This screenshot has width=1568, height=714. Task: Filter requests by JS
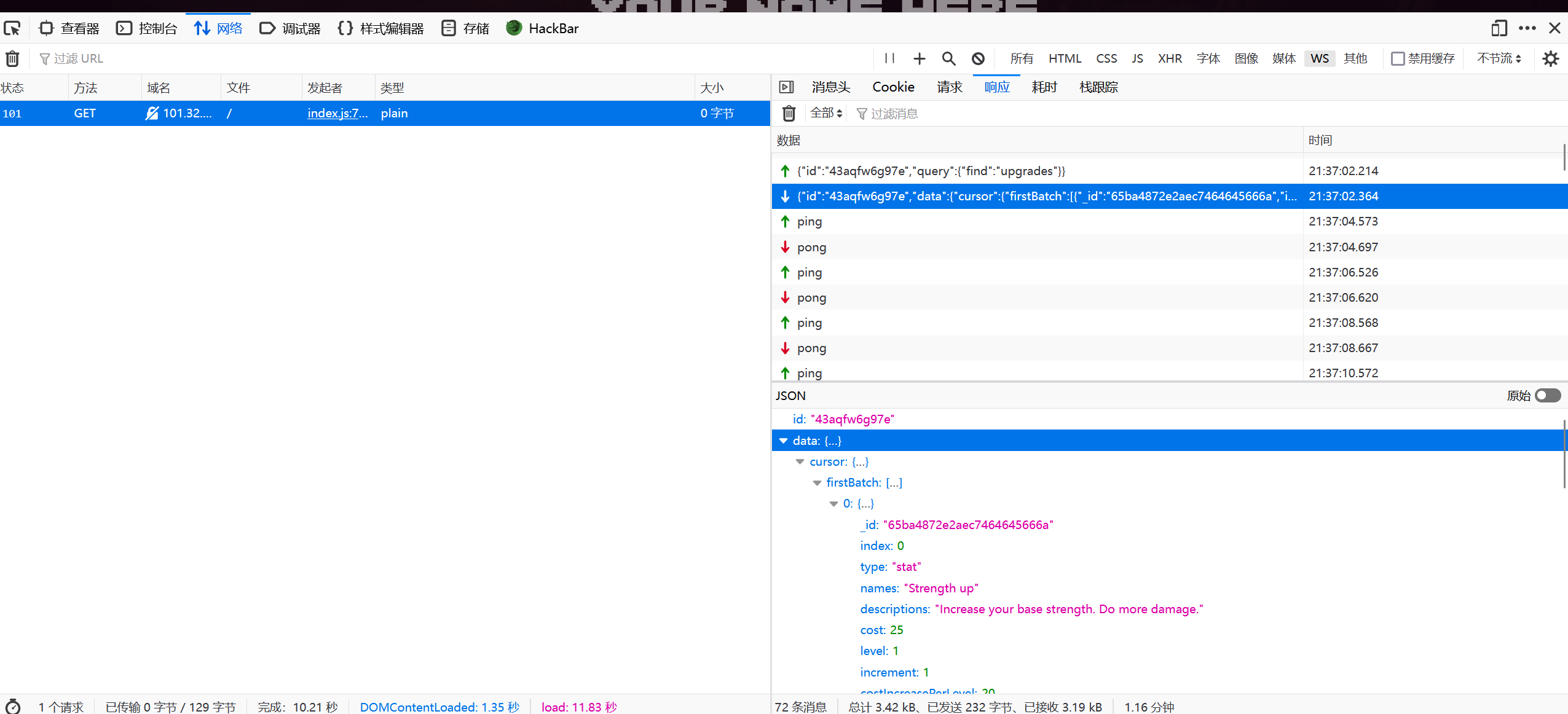pos(1137,58)
